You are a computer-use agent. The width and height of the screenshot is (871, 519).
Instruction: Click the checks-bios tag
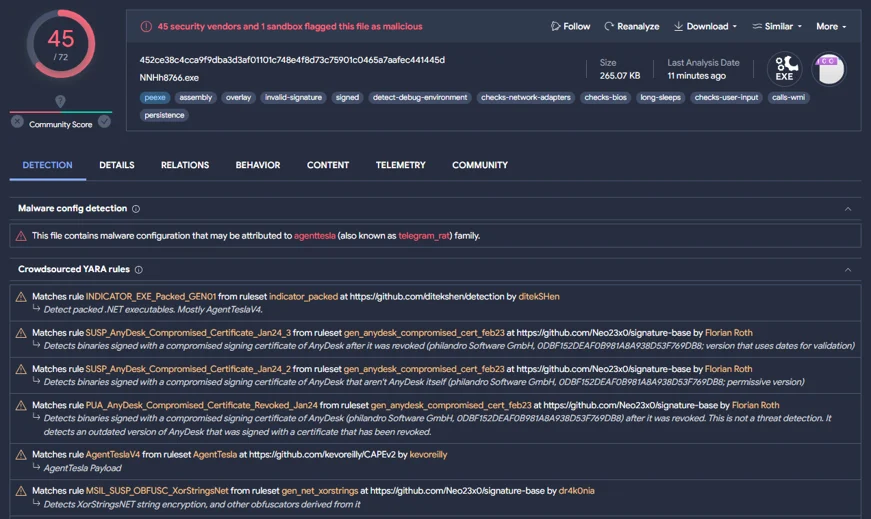coord(605,97)
